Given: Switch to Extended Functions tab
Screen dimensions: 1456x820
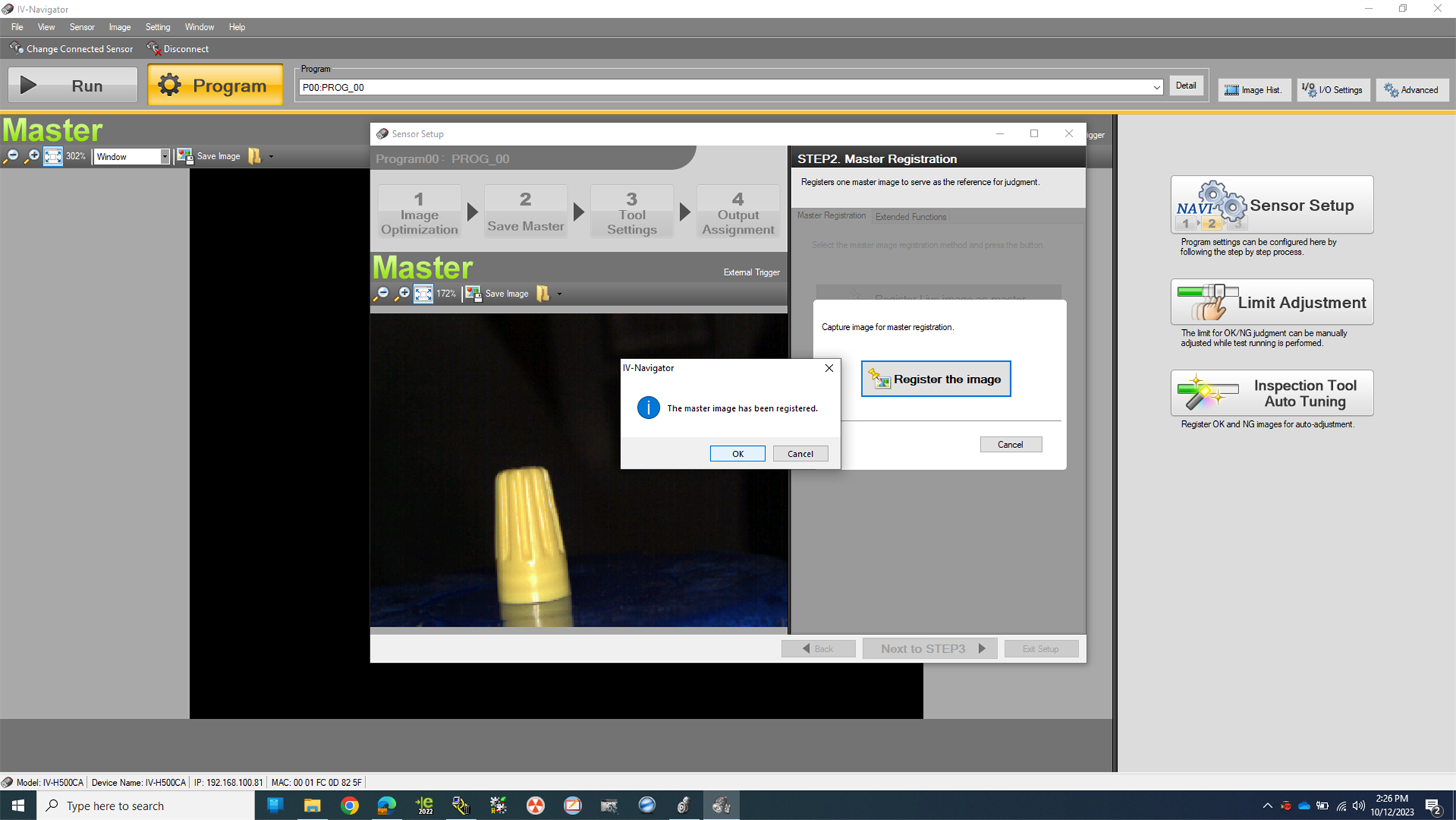Looking at the screenshot, I should [911, 216].
